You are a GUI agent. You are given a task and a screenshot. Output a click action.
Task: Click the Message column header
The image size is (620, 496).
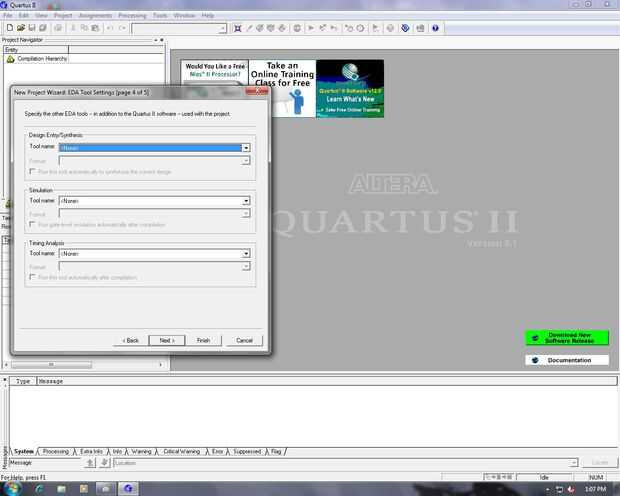[327, 381]
